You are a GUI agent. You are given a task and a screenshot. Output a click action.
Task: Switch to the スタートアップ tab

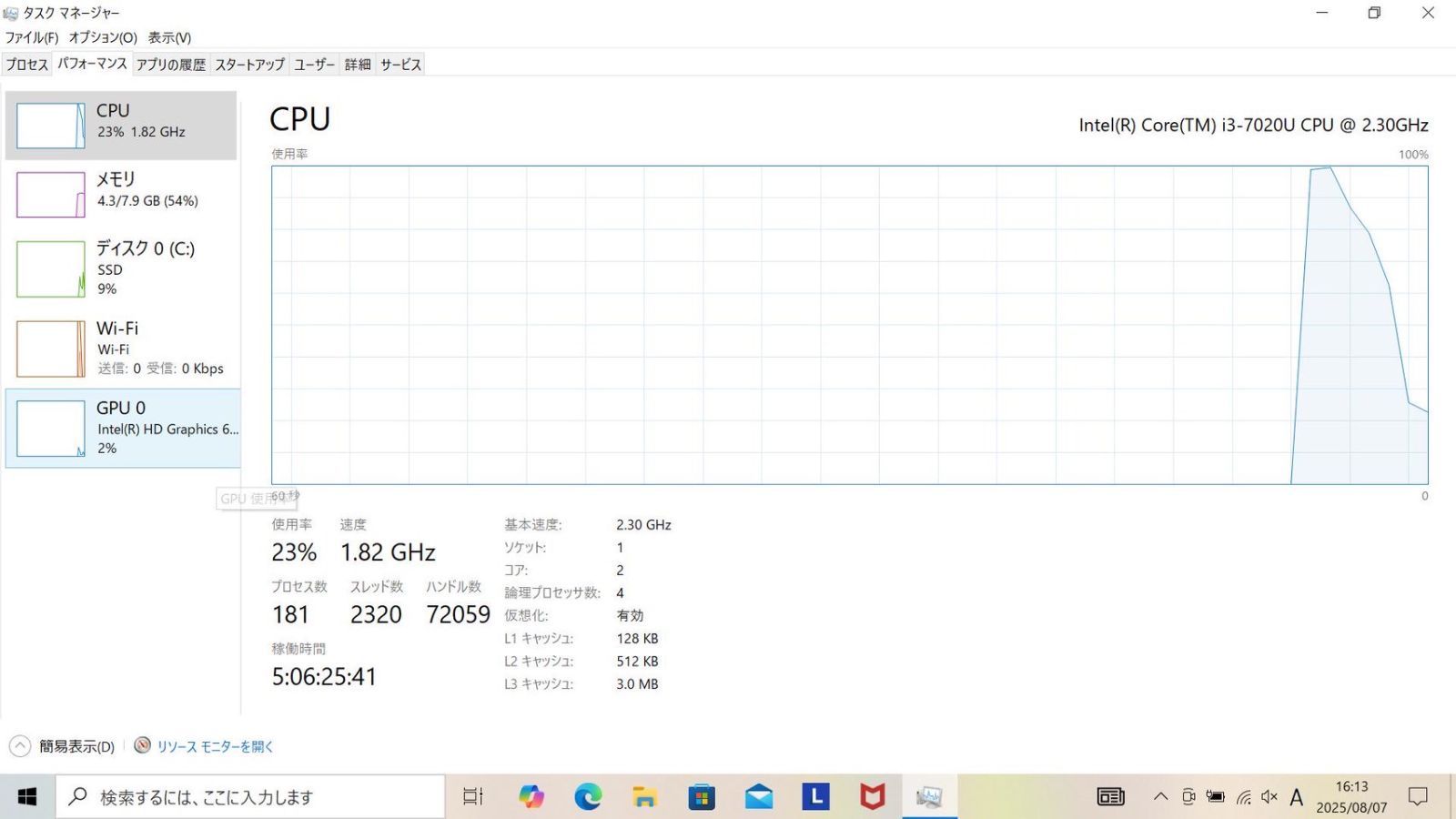pos(249,65)
